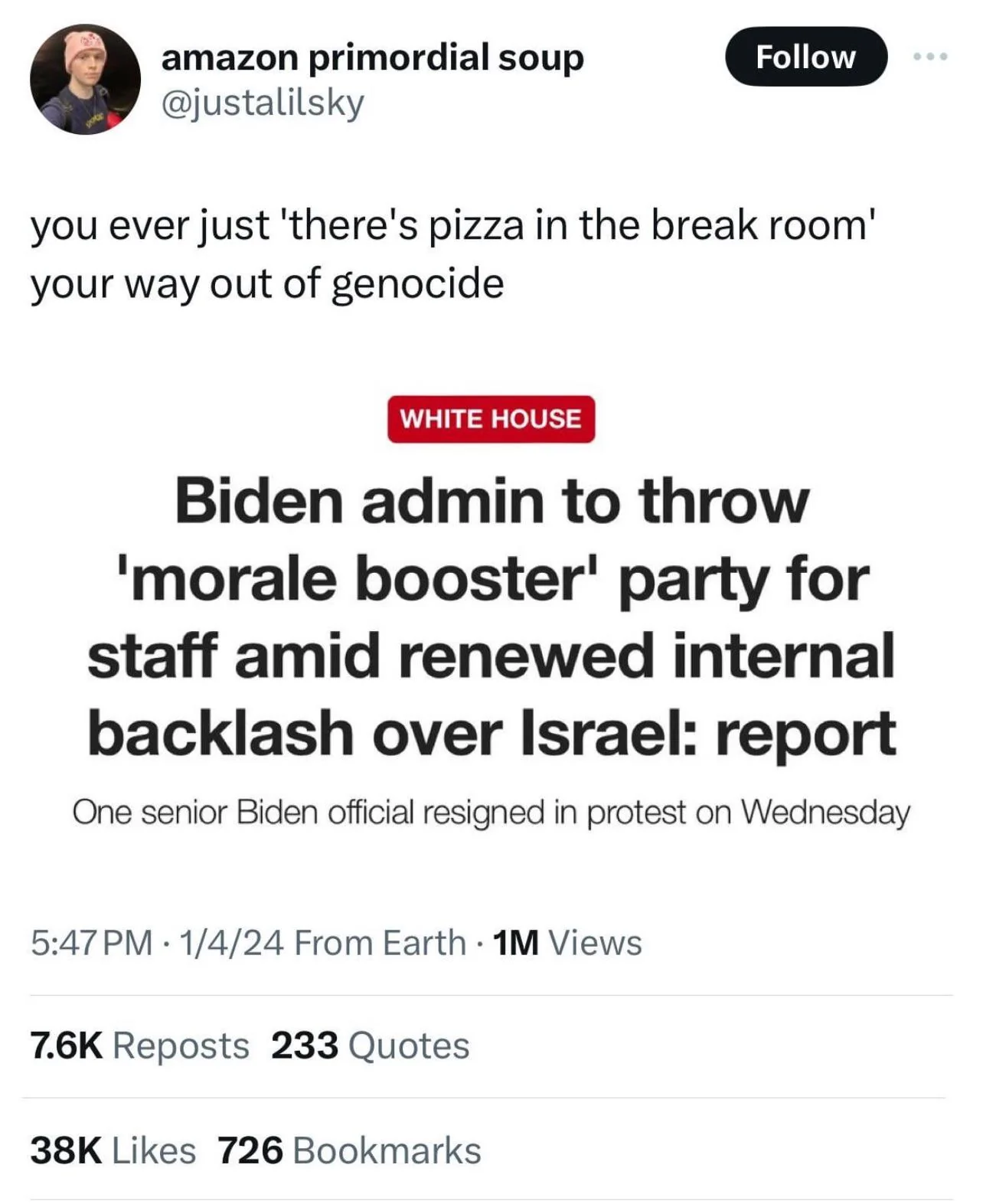This screenshot has width=983, height=1204.
Task: View the 1M Views analytics
Action: (567, 943)
